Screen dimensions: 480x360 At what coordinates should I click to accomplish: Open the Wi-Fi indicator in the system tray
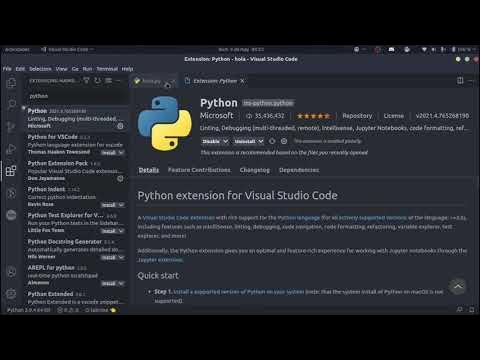424,49
